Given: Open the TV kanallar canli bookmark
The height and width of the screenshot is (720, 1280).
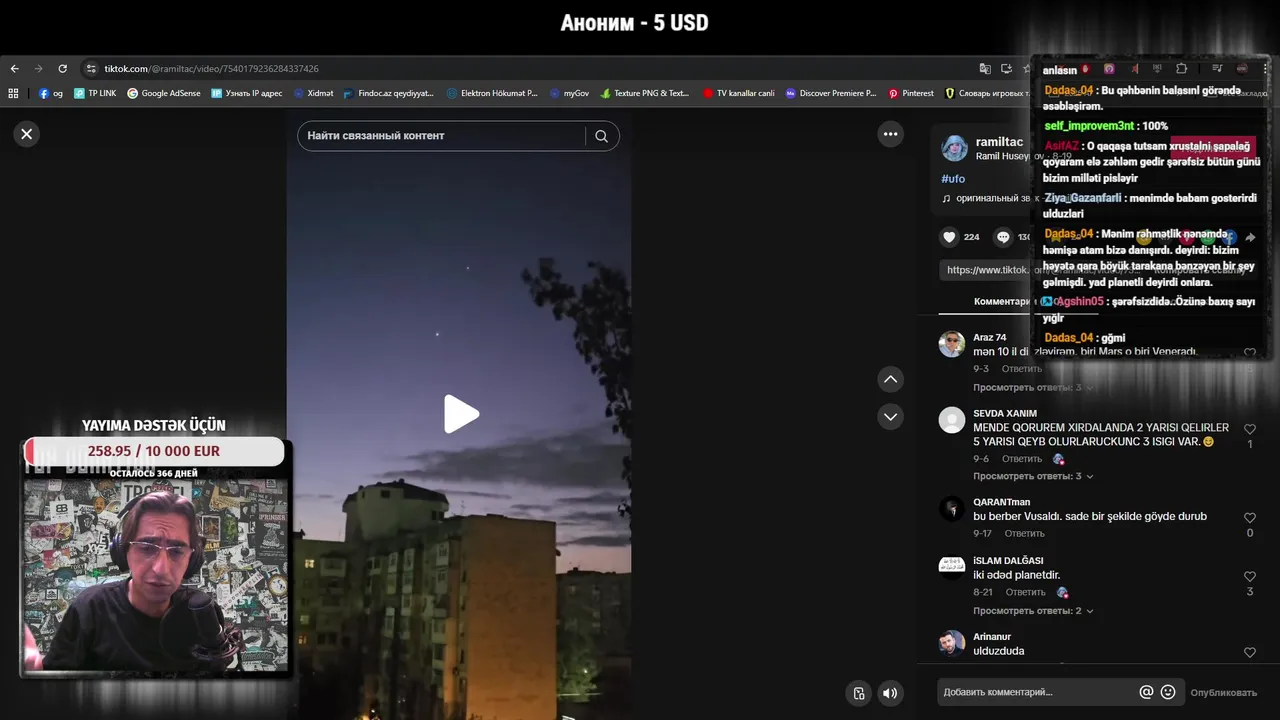Looking at the screenshot, I should tap(738, 93).
